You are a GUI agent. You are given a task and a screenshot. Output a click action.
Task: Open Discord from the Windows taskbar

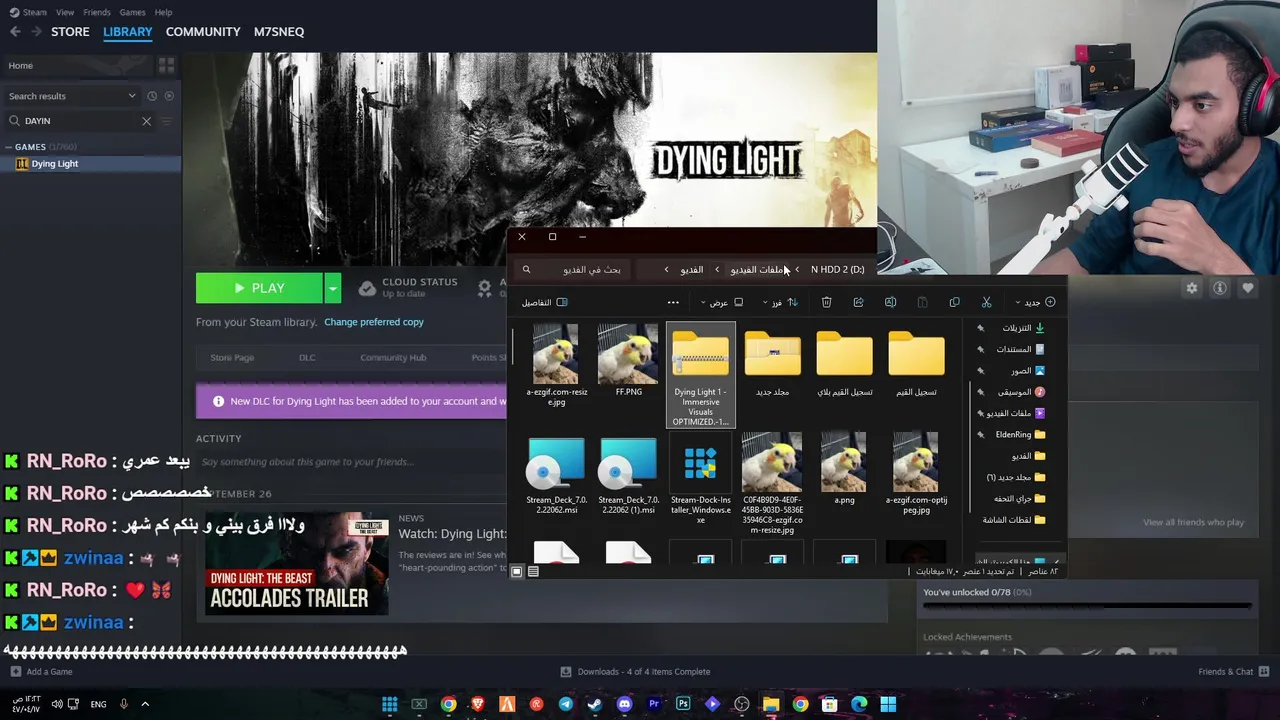pyautogui.click(x=624, y=705)
